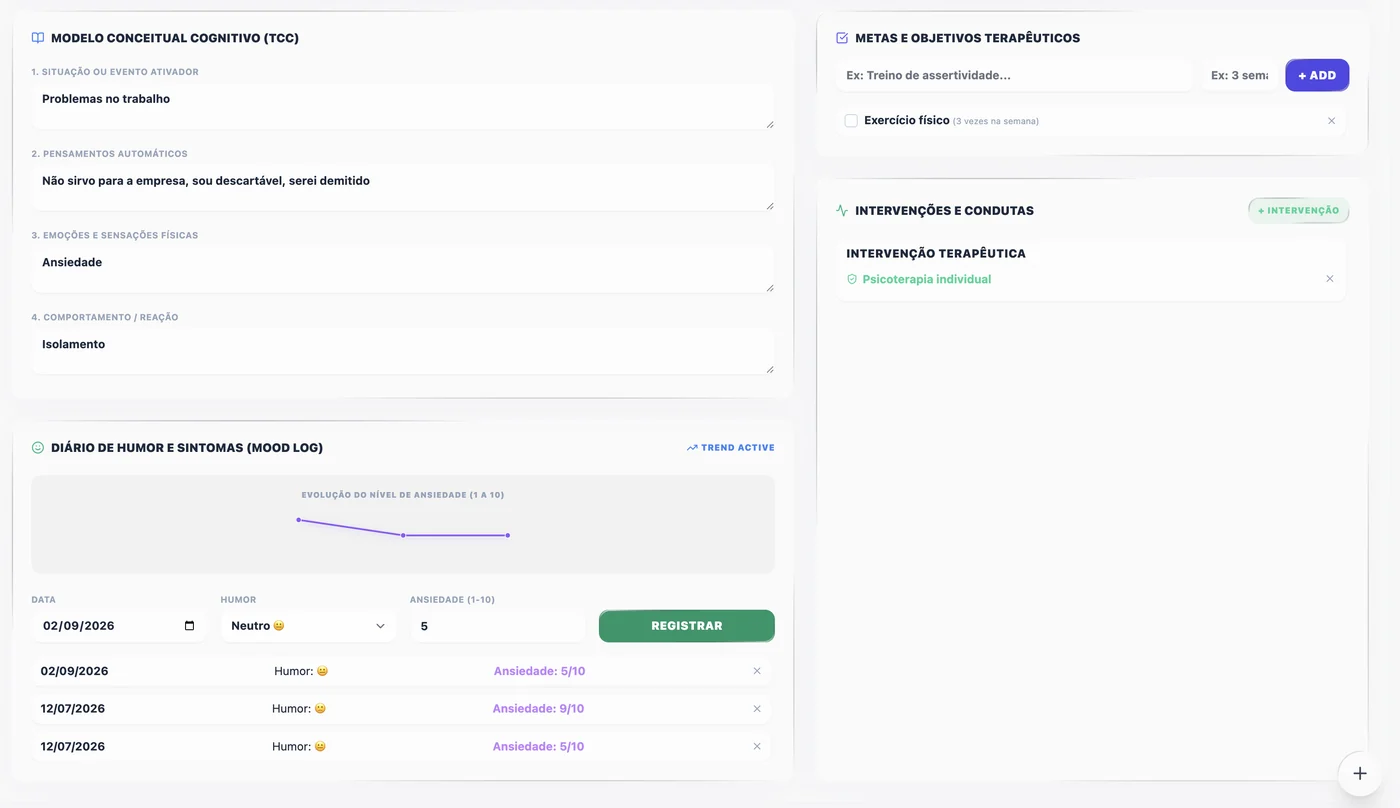The height and width of the screenshot is (808, 1400).
Task: Select the Psicoterapia individual text
Action: tap(927, 280)
